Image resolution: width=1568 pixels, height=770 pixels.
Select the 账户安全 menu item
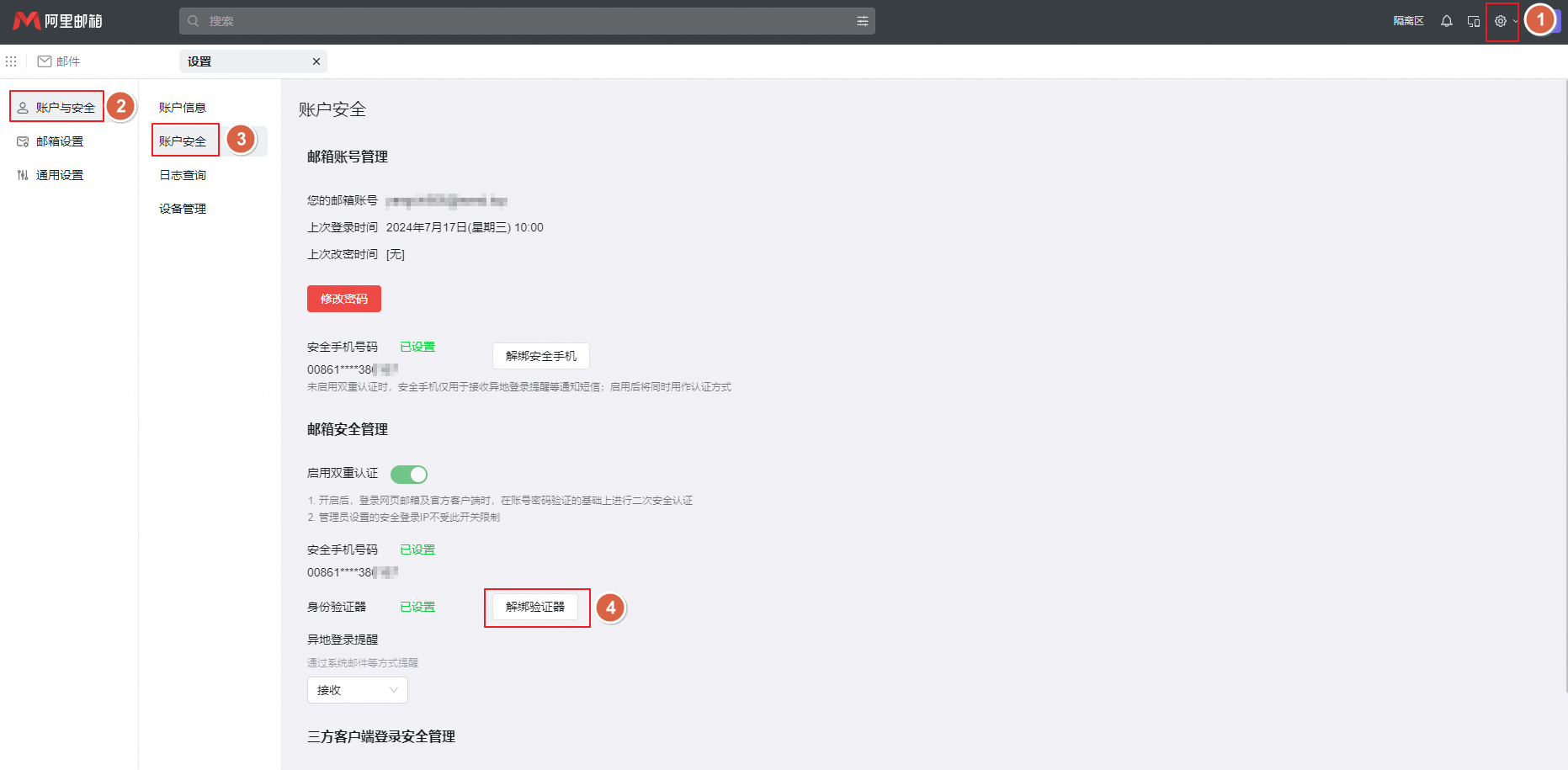[183, 141]
